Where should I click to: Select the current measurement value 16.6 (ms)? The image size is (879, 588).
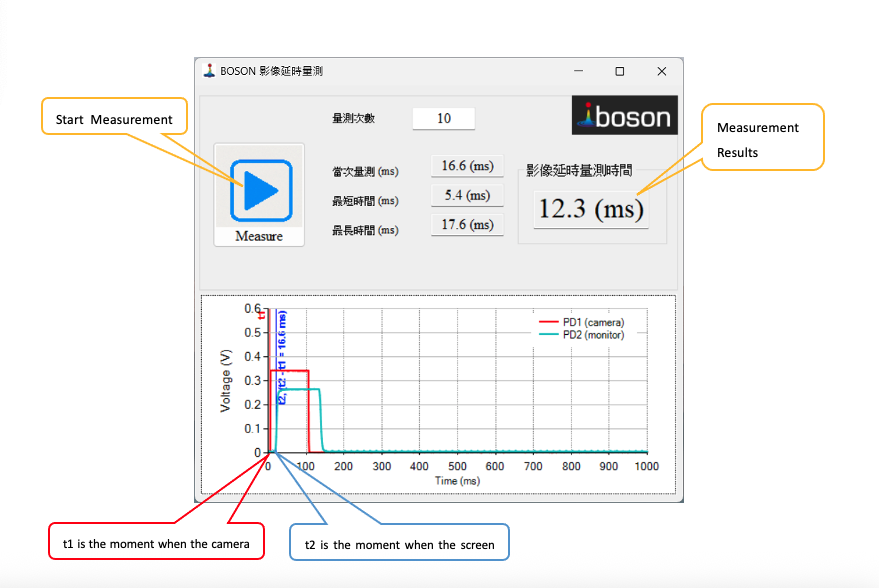(x=467, y=166)
